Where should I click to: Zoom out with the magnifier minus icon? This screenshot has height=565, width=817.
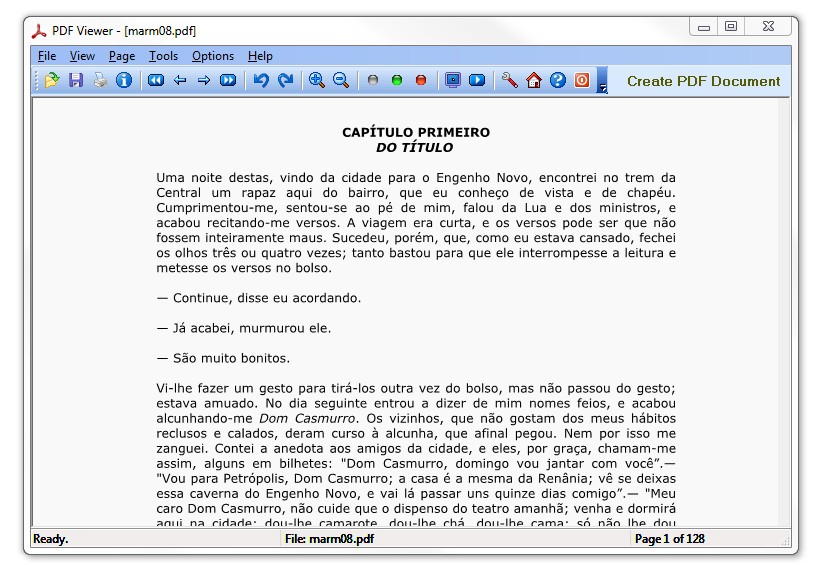point(341,80)
